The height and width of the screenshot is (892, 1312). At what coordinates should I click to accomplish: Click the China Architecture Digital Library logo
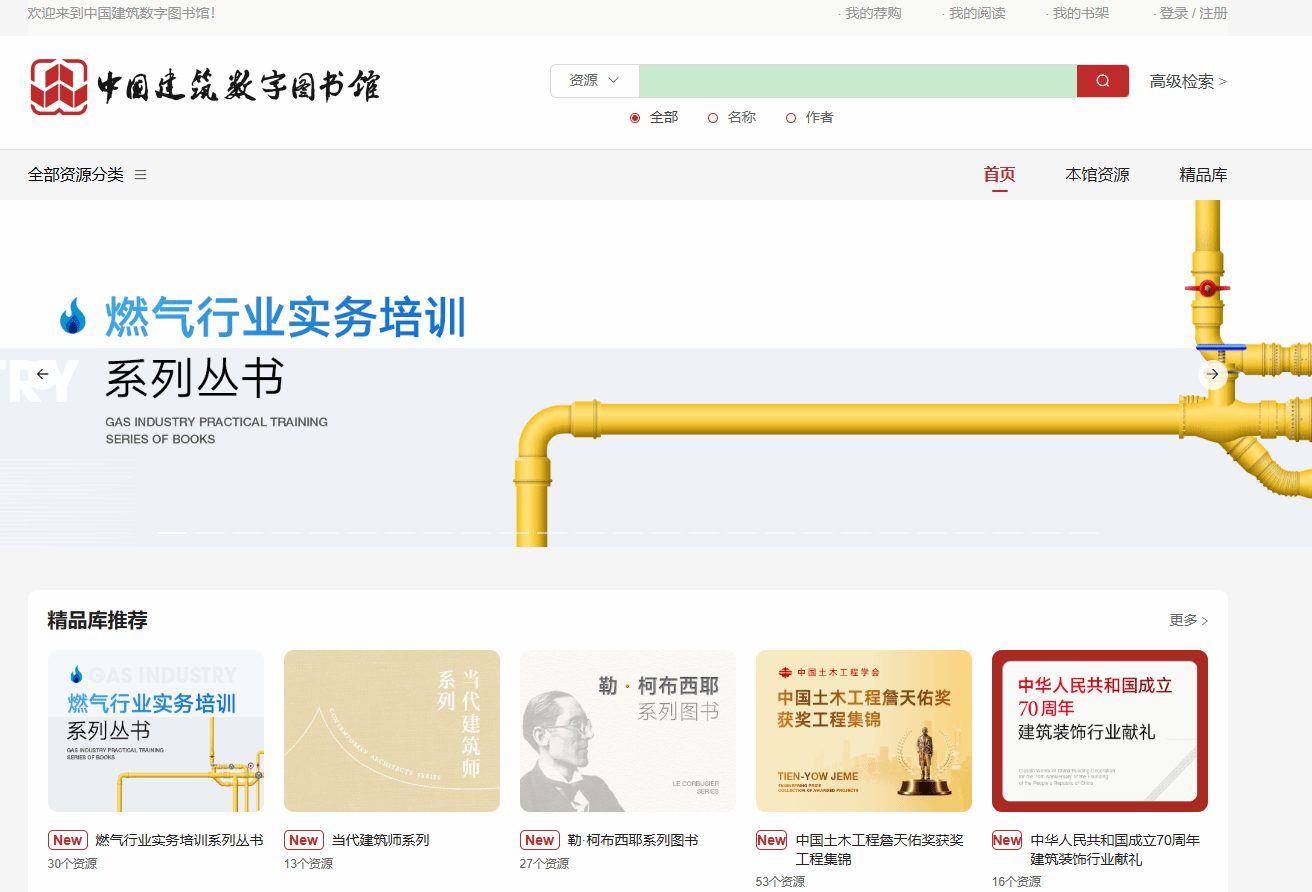click(x=205, y=86)
